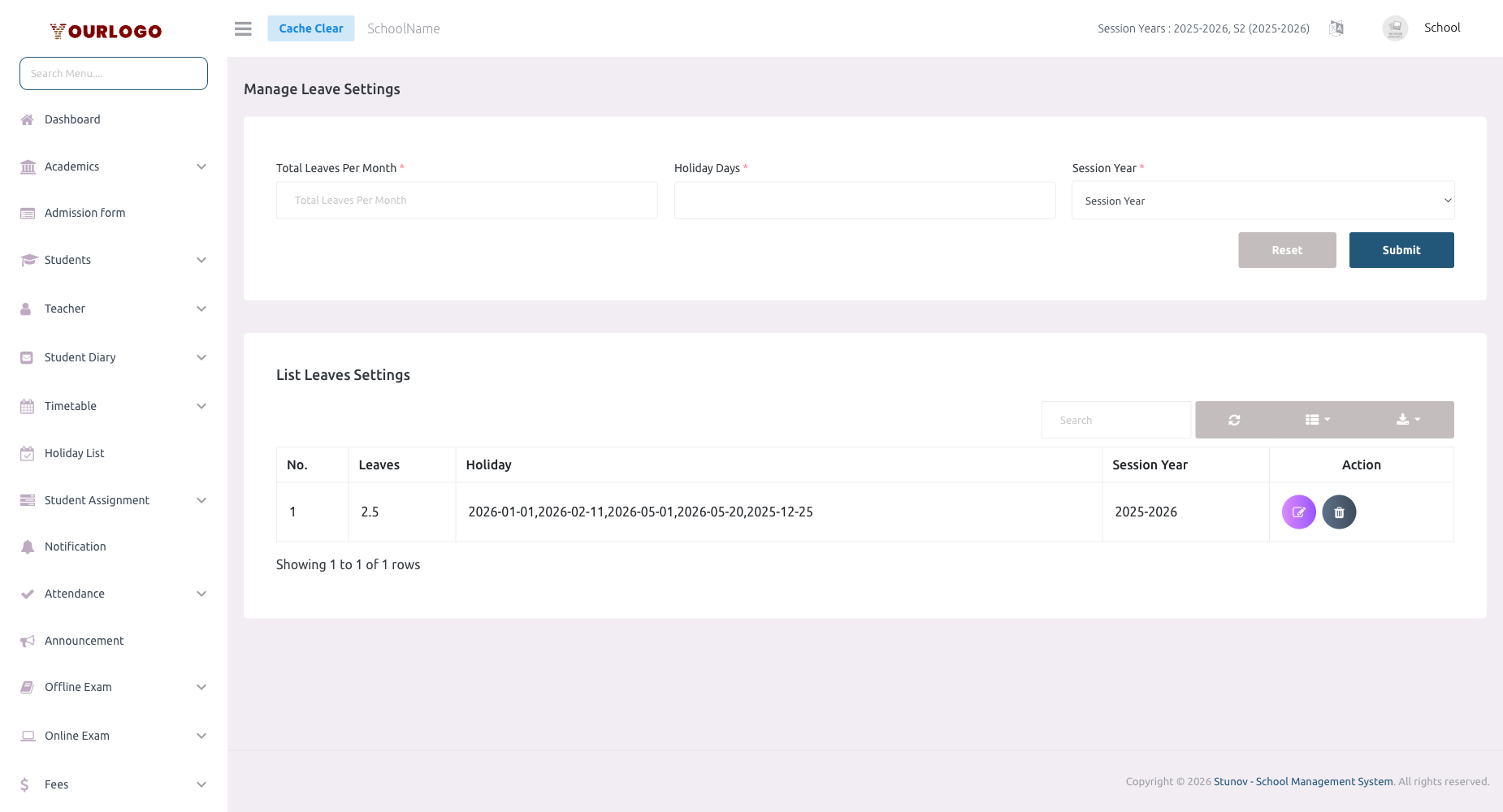Screen dimensions: 1503x812
Task: Click the edit icon for the 2025-2026 leave entry
Action: pyautogui.click(x=1298, y=512)
